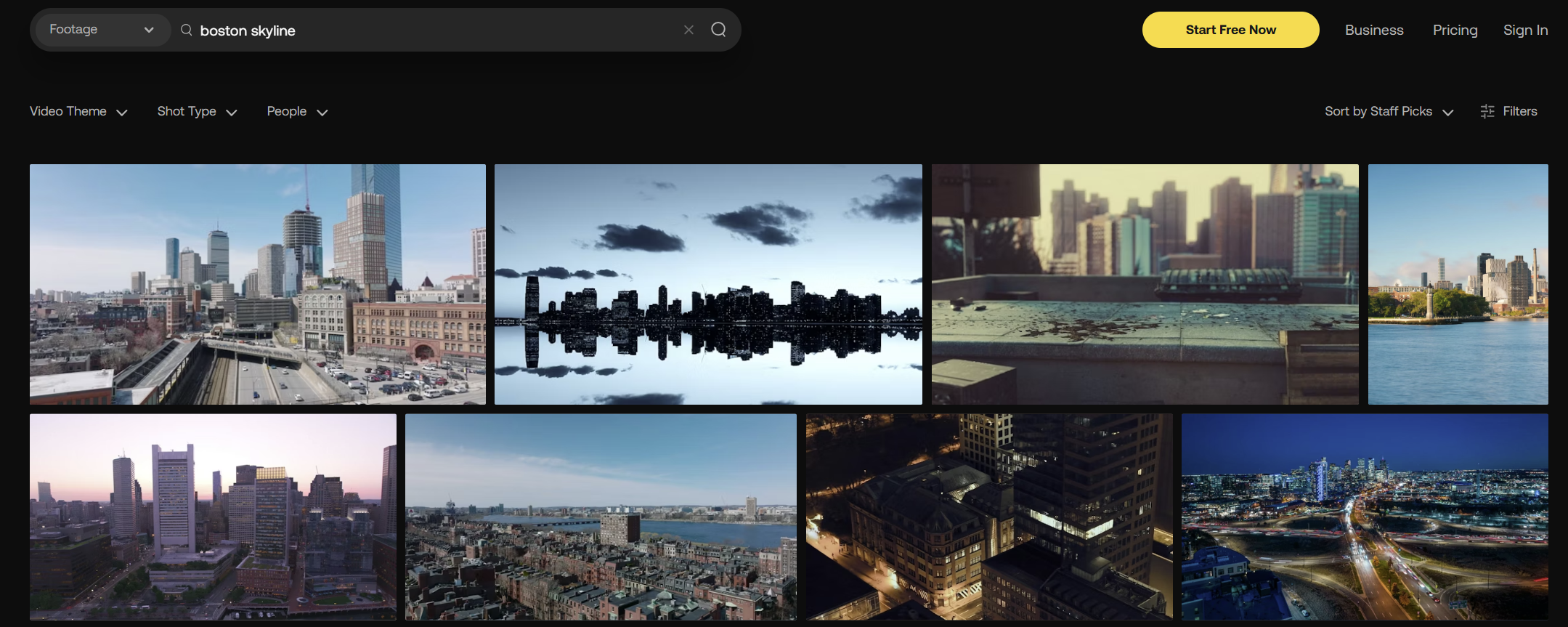The height and width of the screenshot is (627, 1568).
Task: Expand the Shot Type filter
Action: pos(197,111)
